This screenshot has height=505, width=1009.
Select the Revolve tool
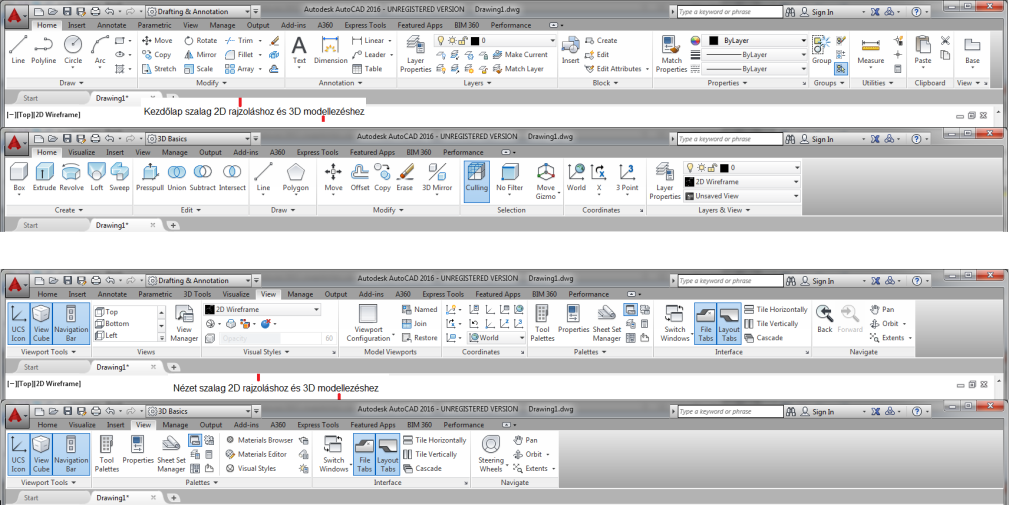point(71,179)
